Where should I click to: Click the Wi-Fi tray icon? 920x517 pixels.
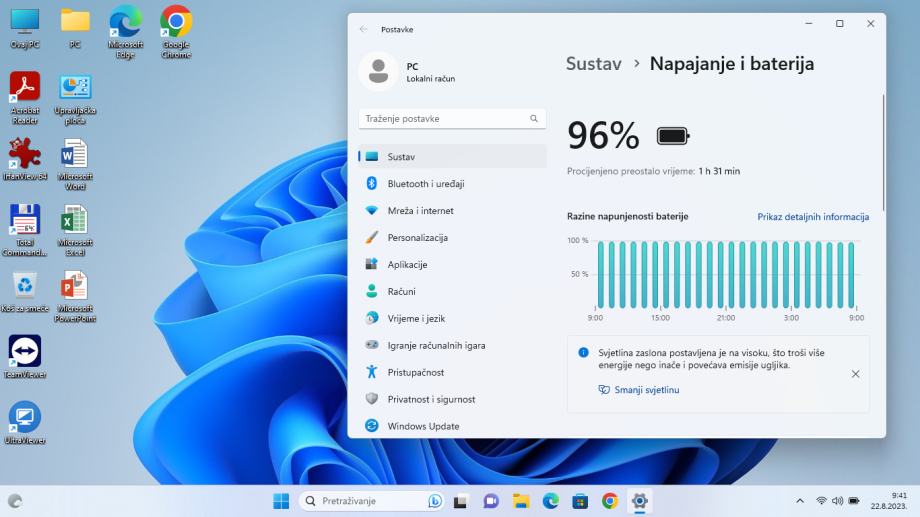click(821, 501)
